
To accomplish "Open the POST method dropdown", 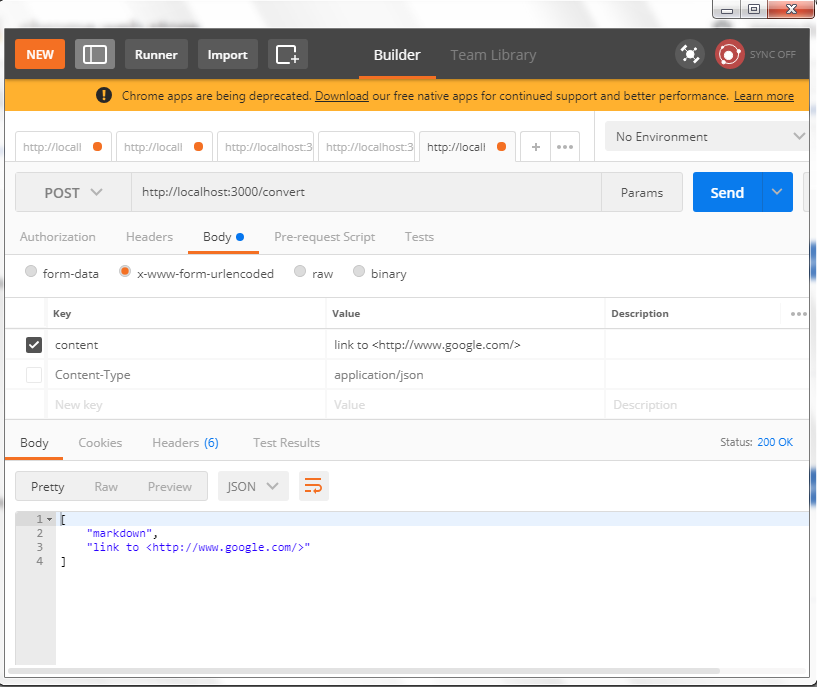I will [x=73, y=192].
